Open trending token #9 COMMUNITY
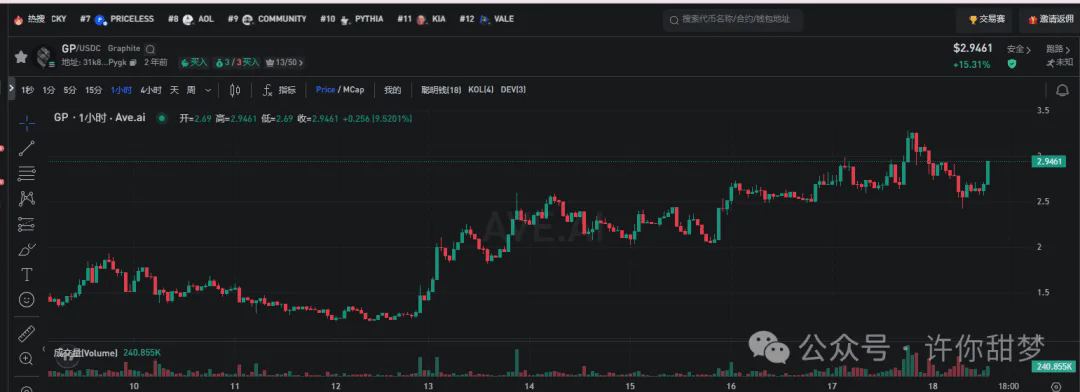The width and height of the screenshot is (1080, 392). click(267, 19)
